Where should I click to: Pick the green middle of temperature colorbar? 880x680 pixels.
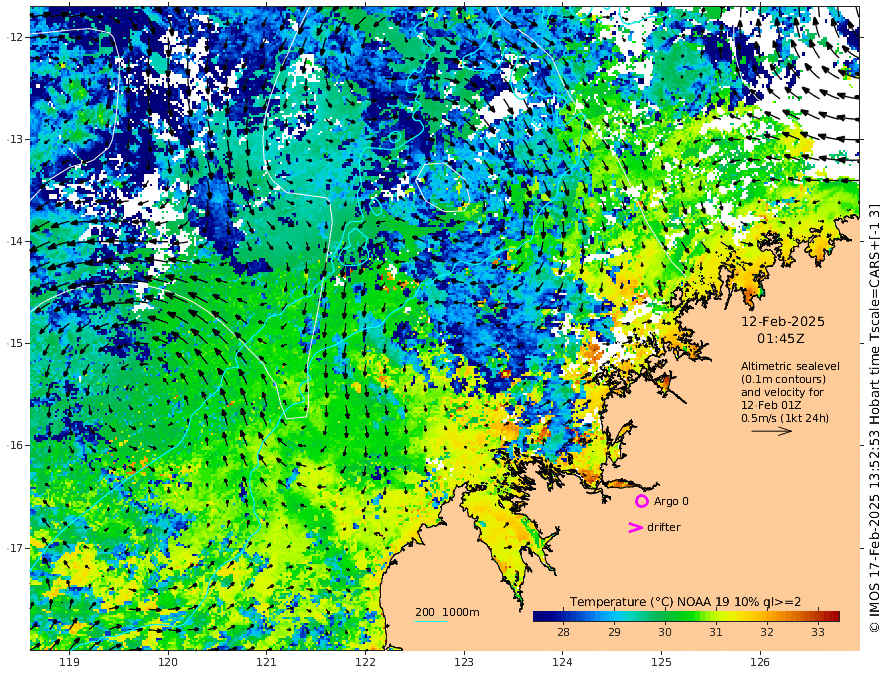[686, 616]
